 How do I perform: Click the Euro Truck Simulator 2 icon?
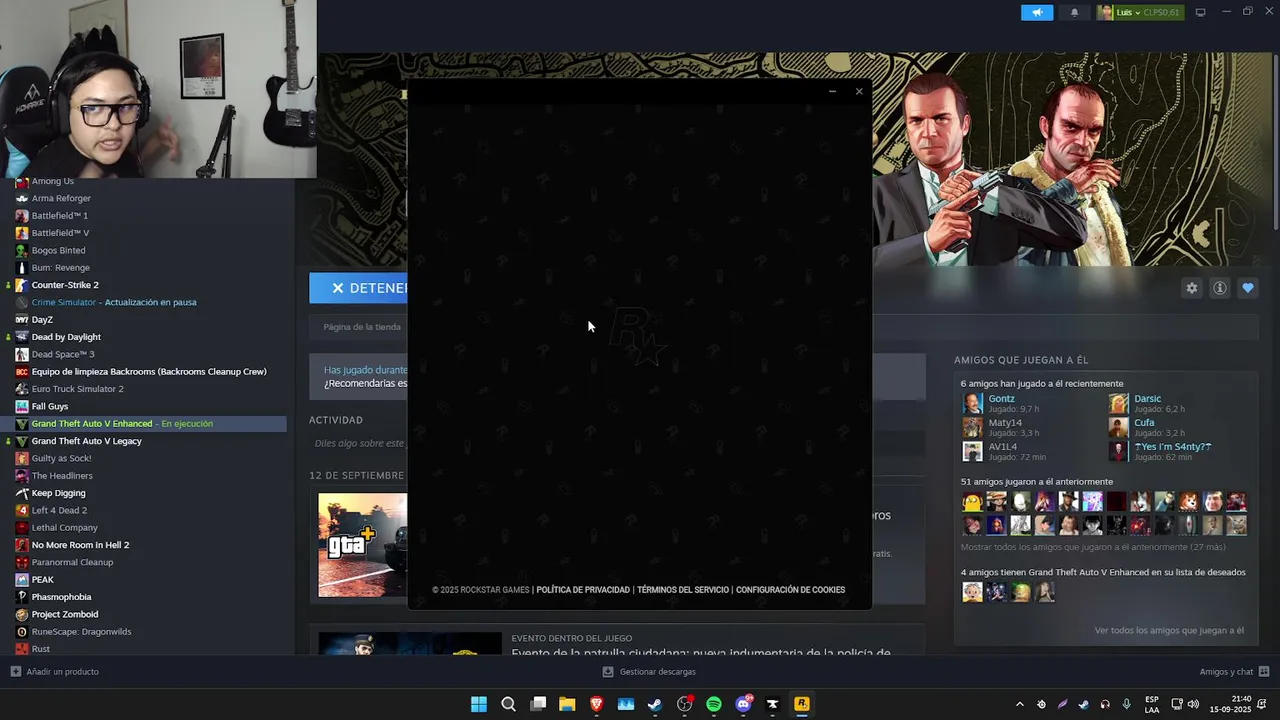22,389
